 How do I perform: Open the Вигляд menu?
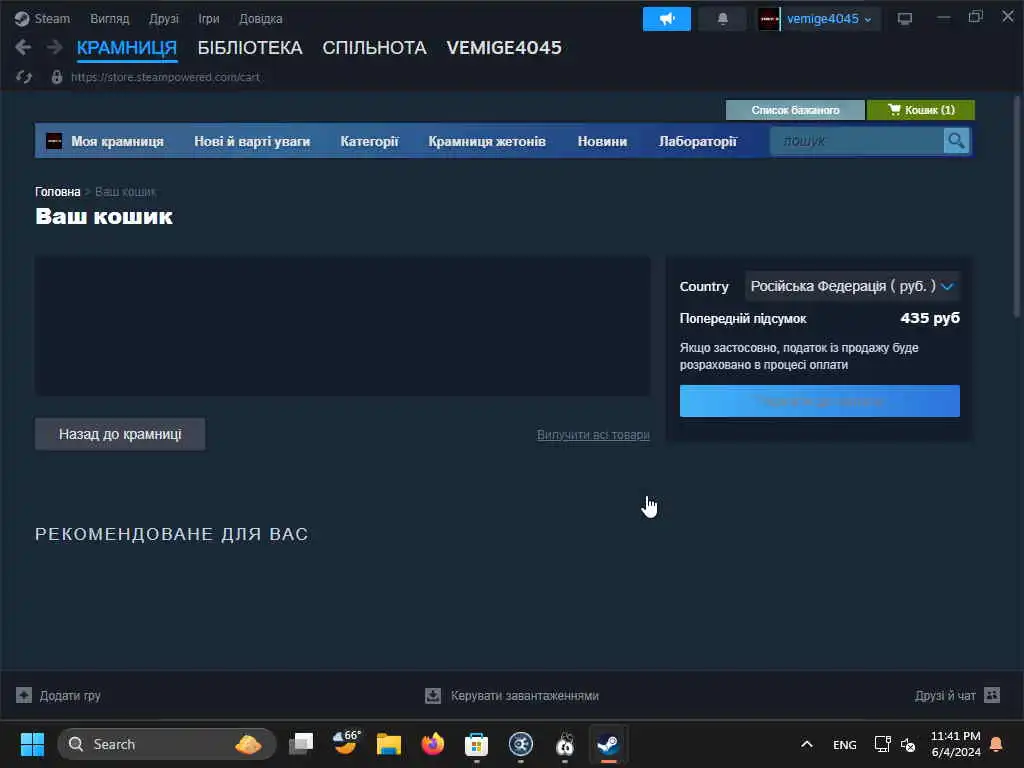pyautogui.click(x=110, y=18)
